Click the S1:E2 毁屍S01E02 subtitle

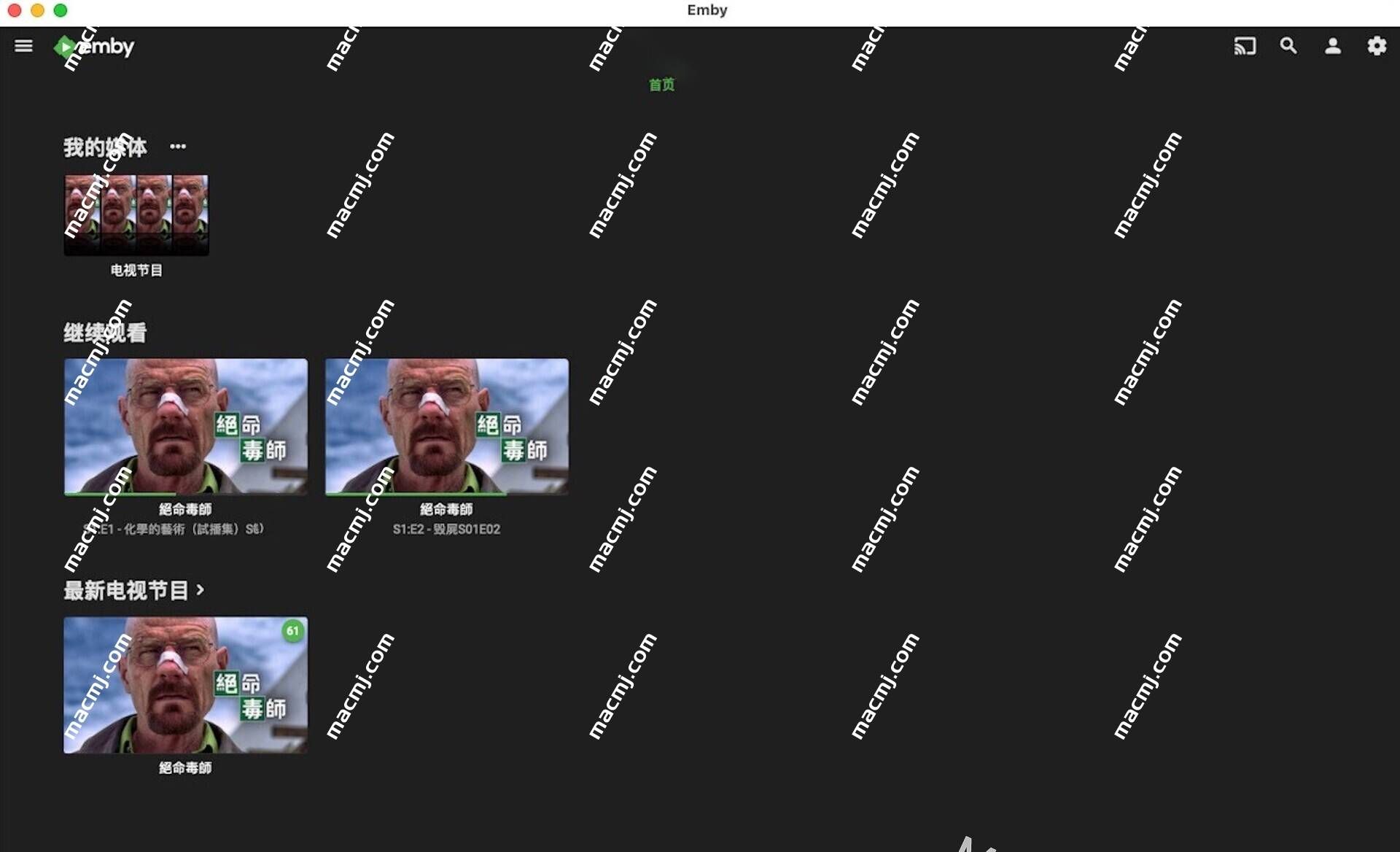tap(446, 529)
